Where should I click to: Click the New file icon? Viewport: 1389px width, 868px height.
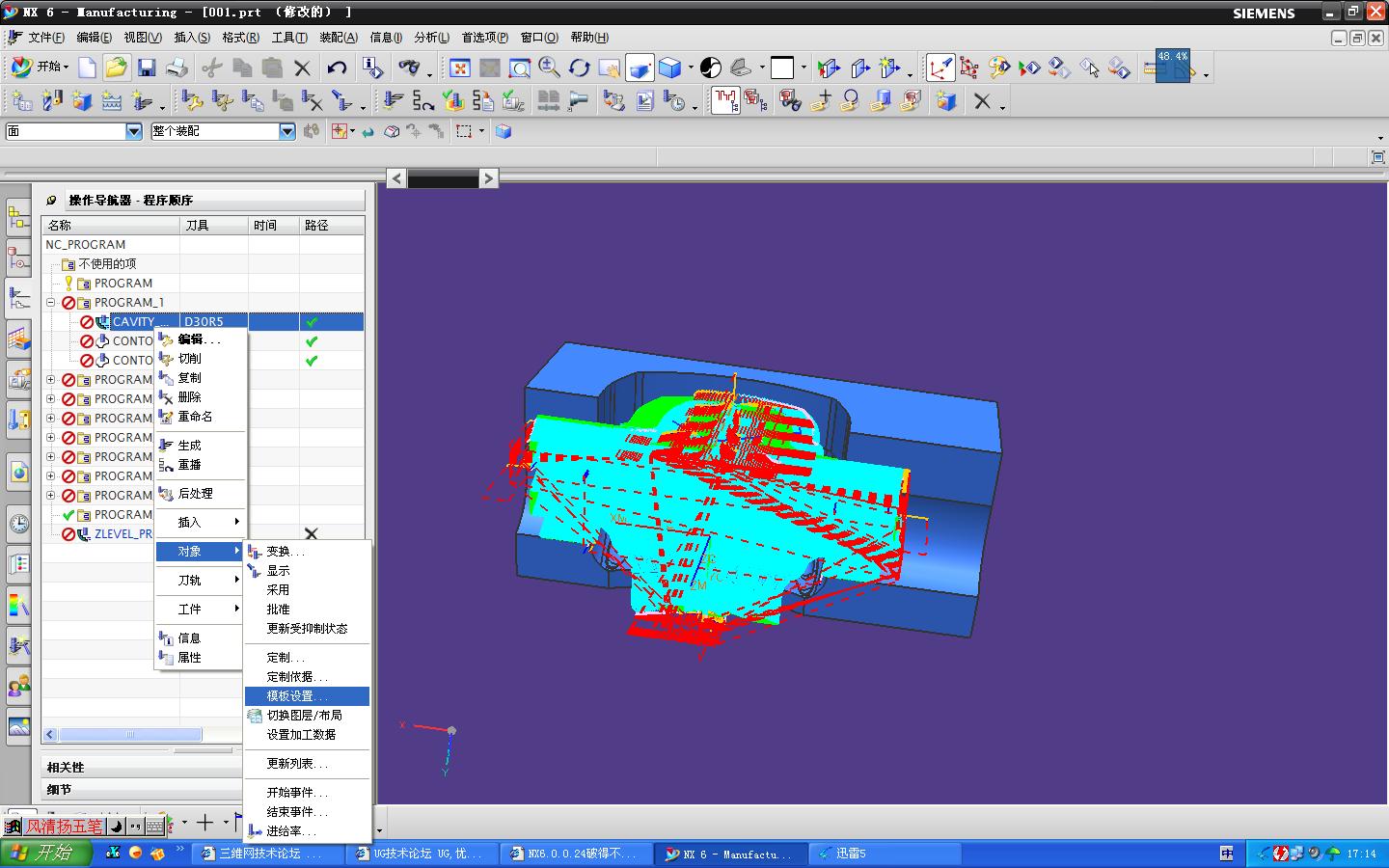pyautogui.click(x=87, y=68)
